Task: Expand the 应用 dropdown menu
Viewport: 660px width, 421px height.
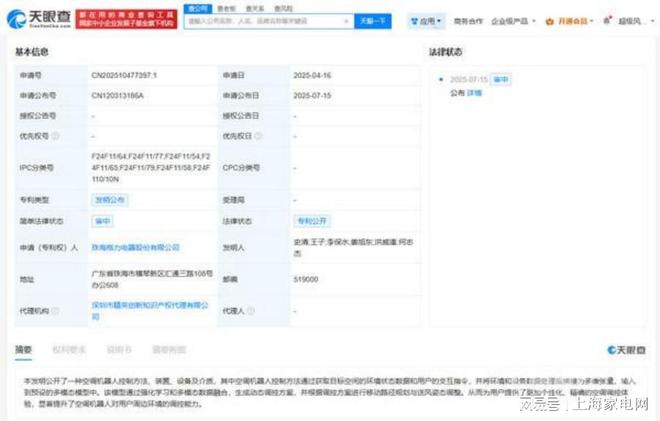Action: point(441,20)
